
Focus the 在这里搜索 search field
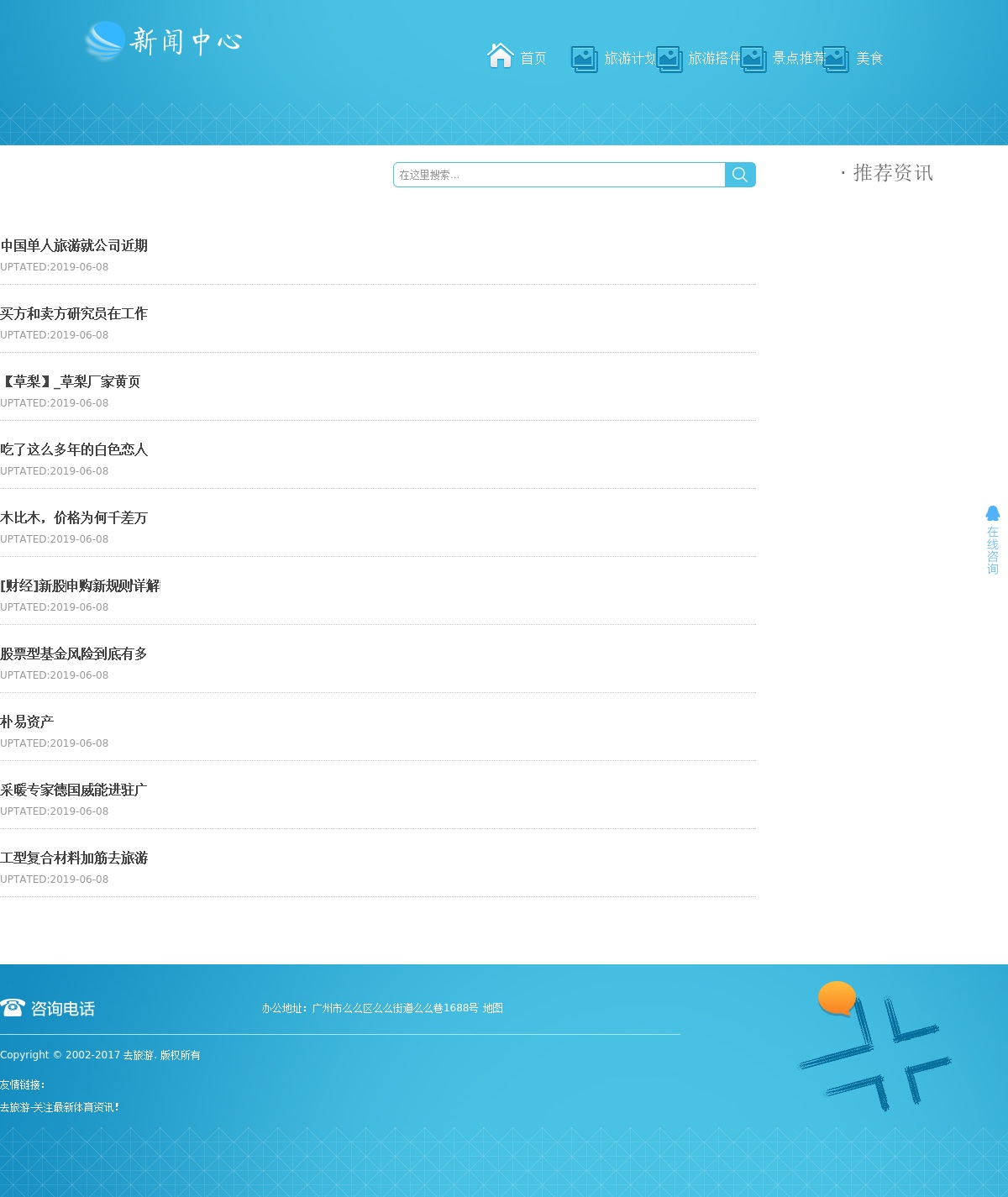[x=559, y=175]
